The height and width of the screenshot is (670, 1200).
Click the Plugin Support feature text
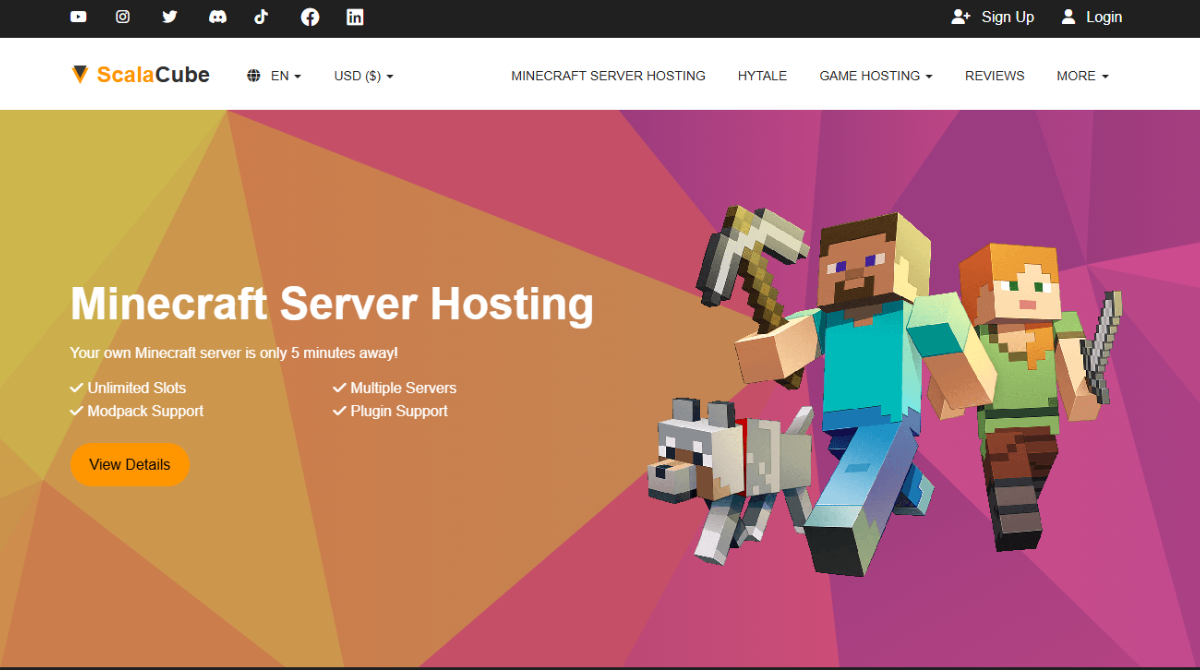pos(399,411)
